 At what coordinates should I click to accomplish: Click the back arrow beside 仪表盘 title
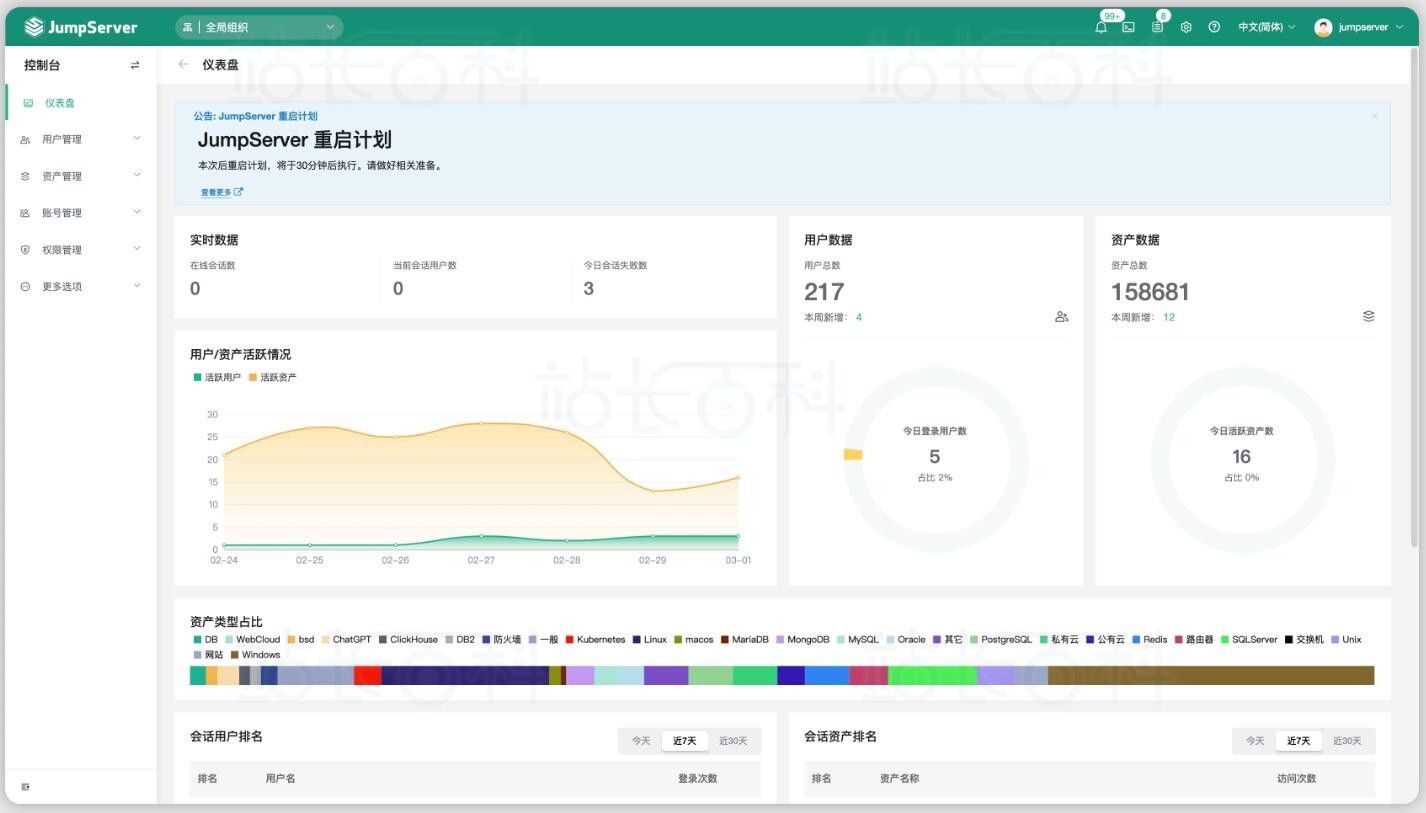click(183, 65)
